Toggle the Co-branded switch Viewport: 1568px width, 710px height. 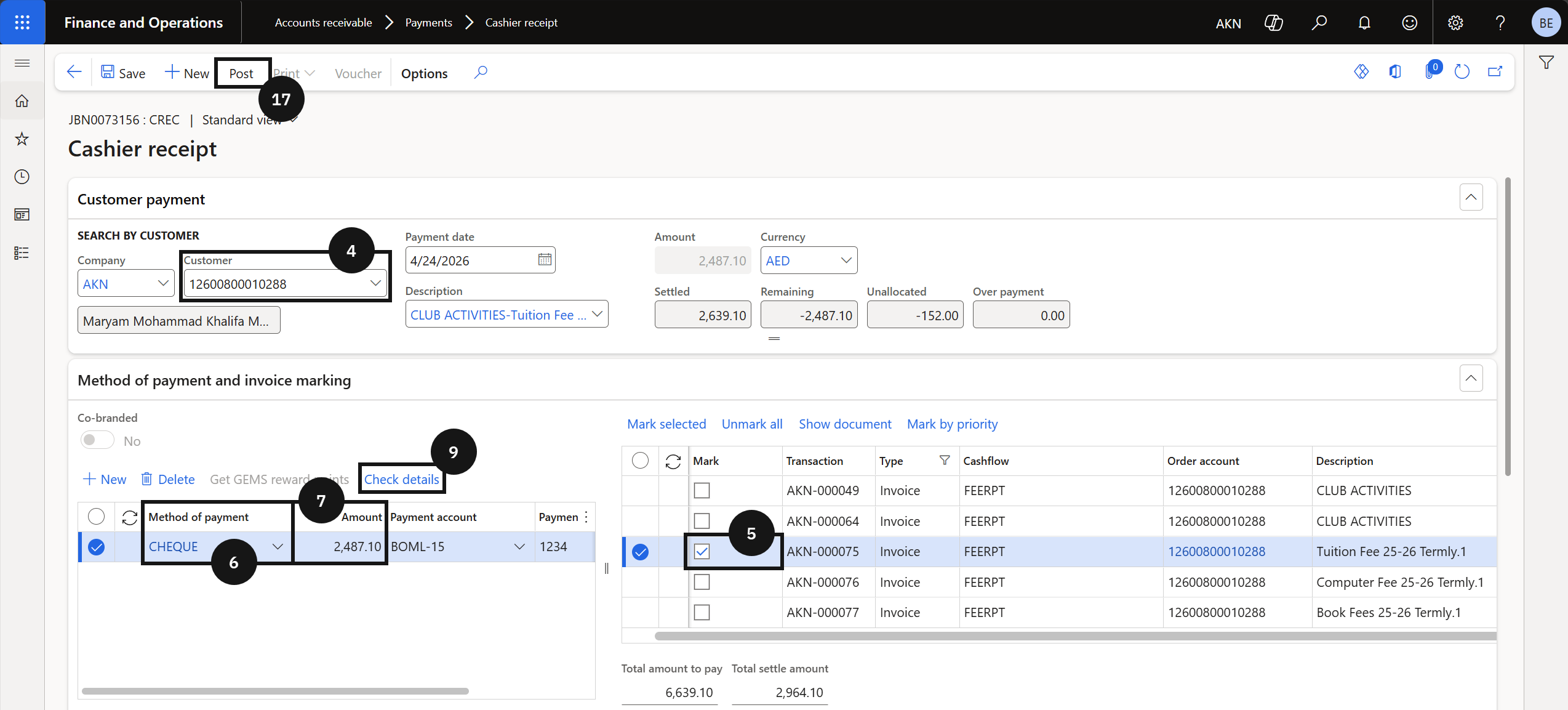(97, 440)
